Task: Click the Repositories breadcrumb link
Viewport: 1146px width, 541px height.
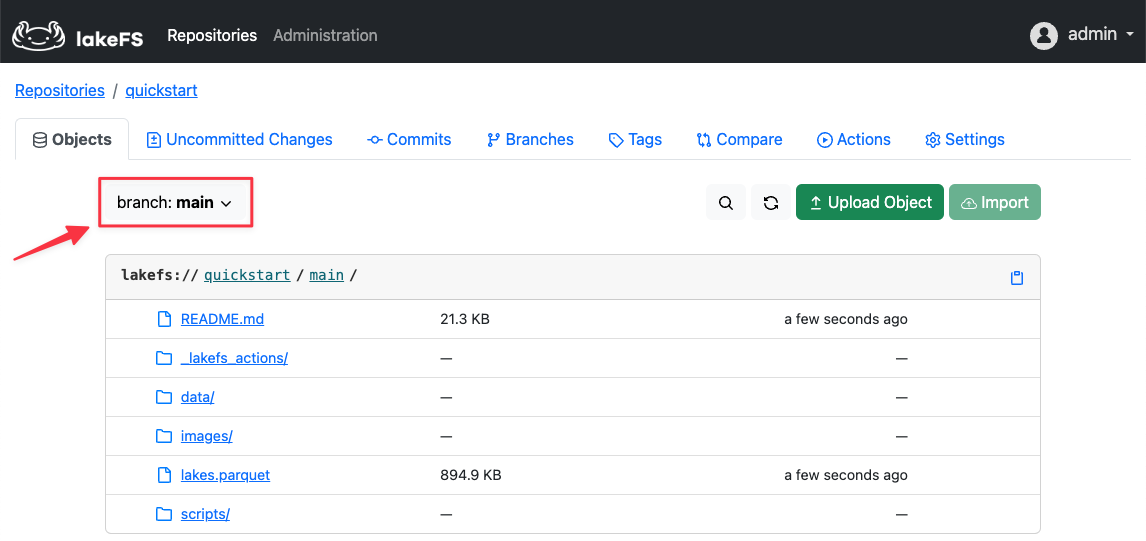Action: (60, 90)
